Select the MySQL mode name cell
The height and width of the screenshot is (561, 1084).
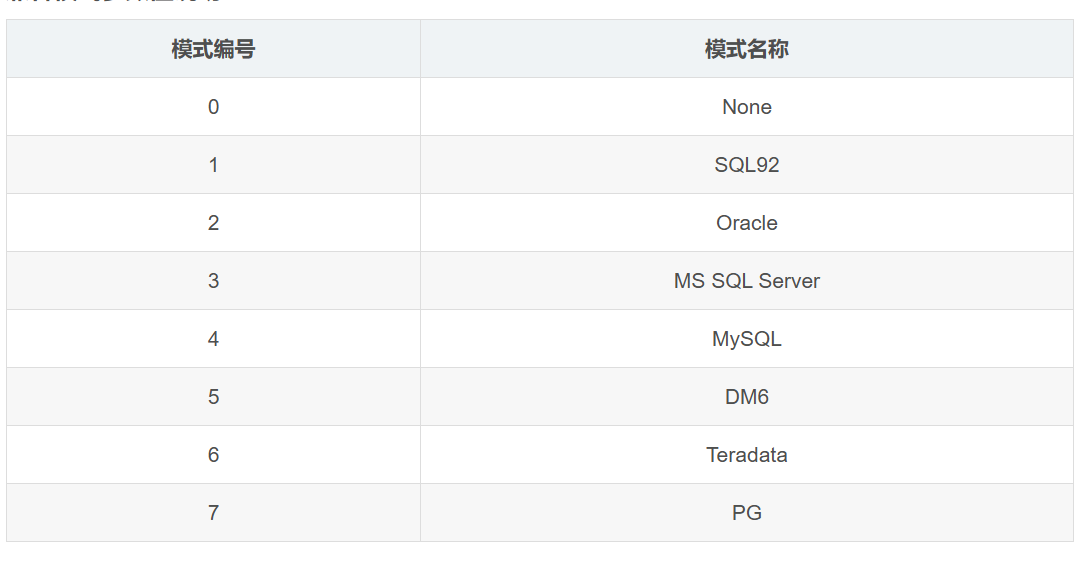coord(747,339)
